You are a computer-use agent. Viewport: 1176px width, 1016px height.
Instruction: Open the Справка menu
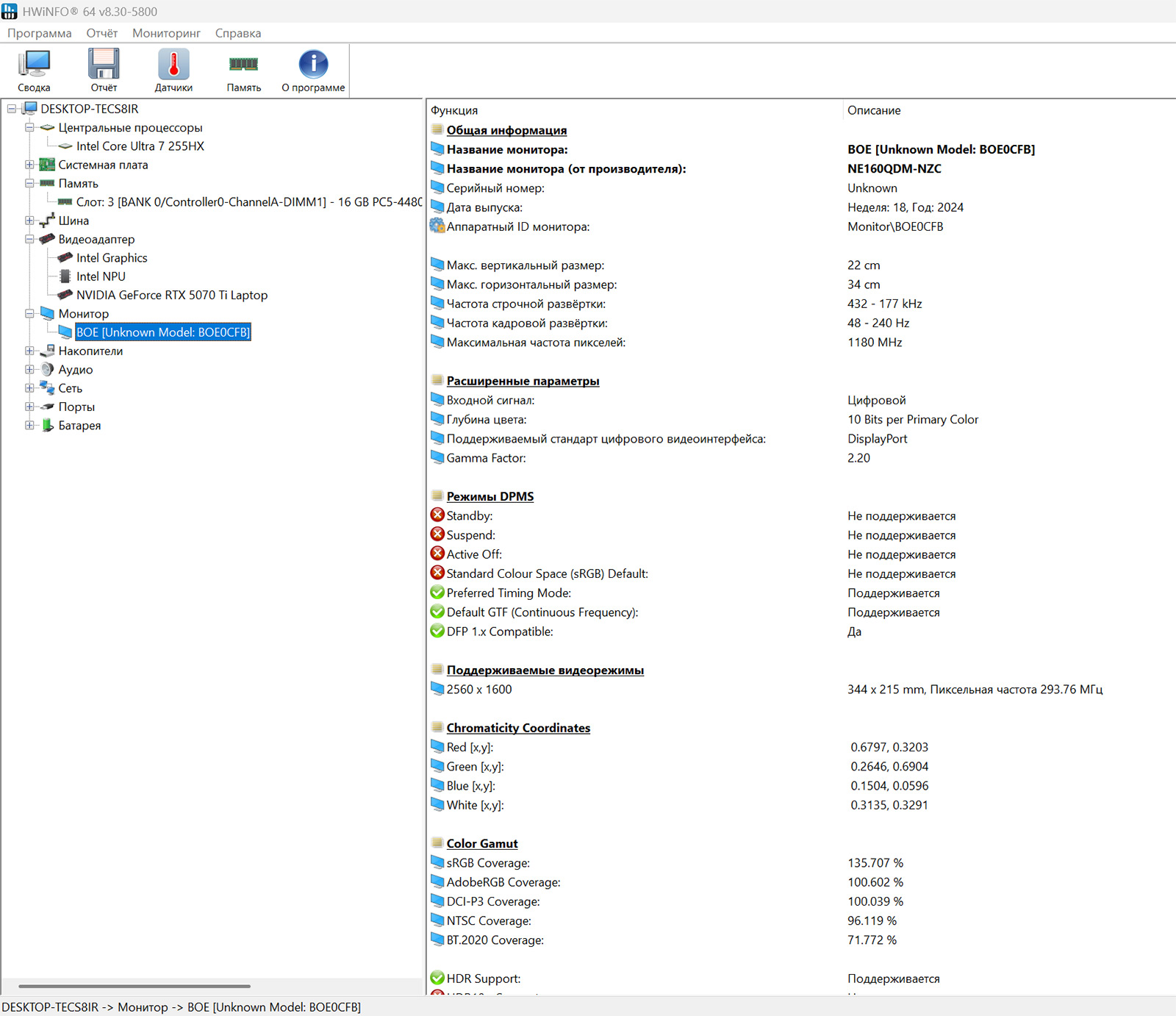[x=237, y=33]
